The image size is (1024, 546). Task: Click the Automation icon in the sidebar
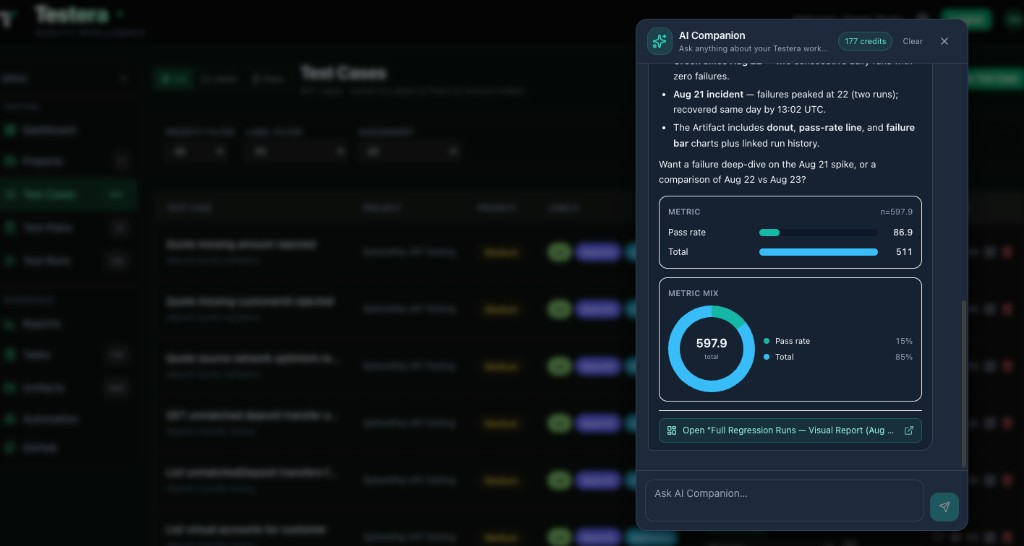(x=10, y=419)
